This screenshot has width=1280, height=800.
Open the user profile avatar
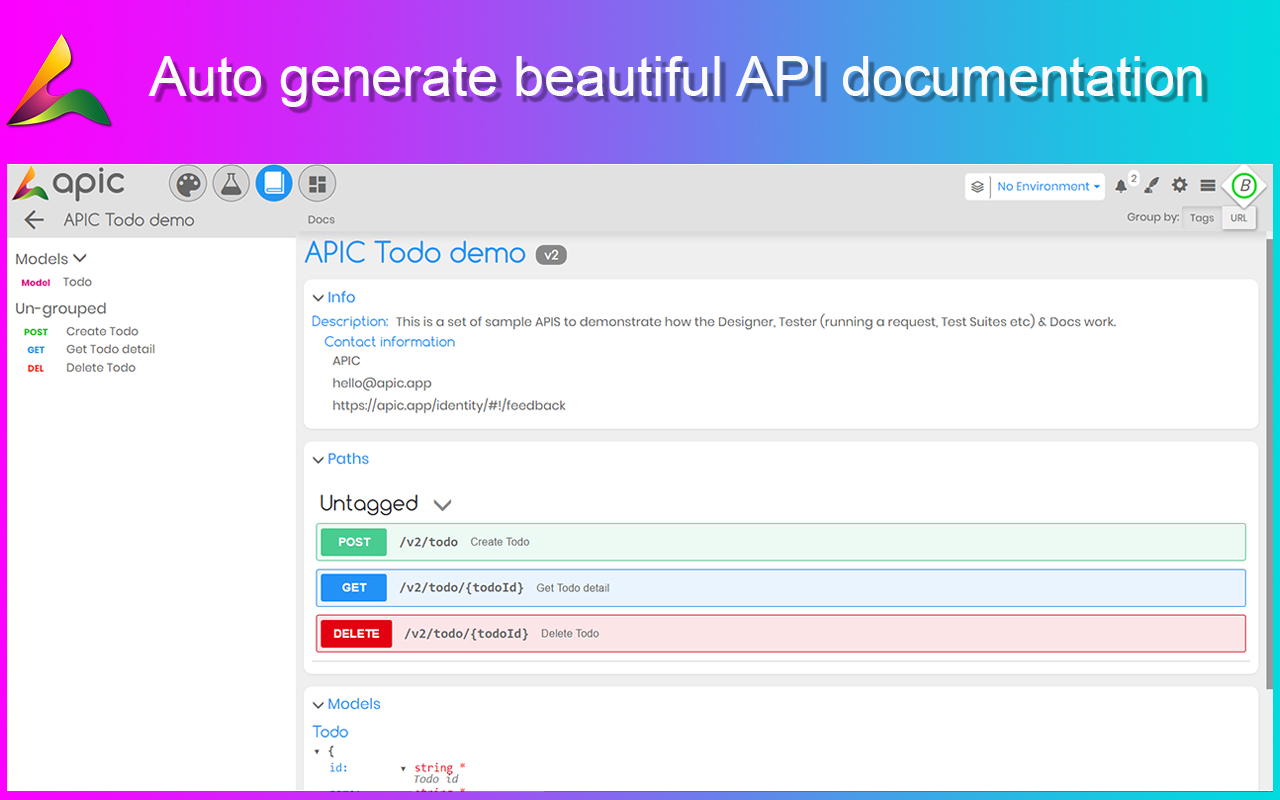1244,186
